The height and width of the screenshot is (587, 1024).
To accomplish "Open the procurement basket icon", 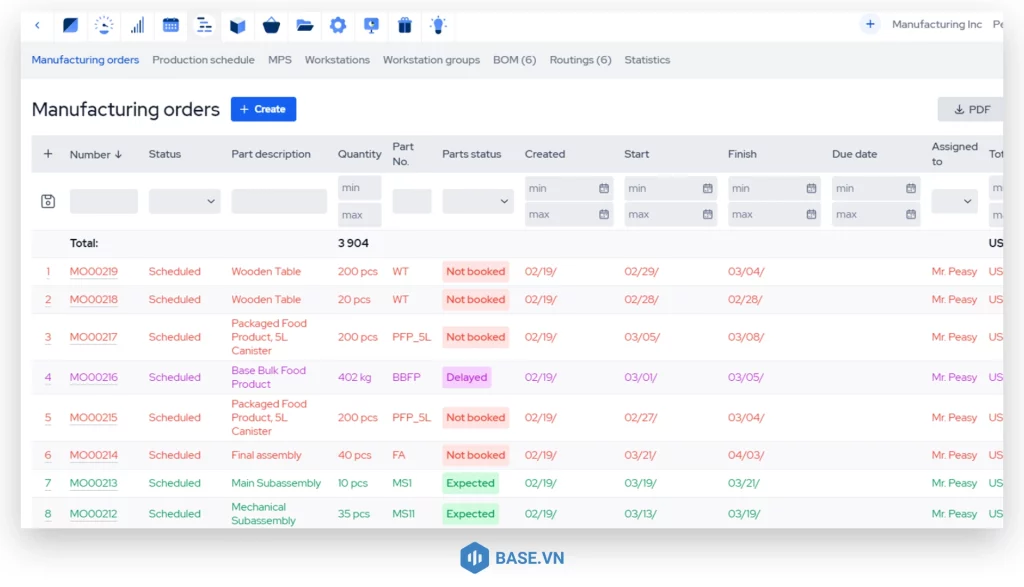I will 271,25.
